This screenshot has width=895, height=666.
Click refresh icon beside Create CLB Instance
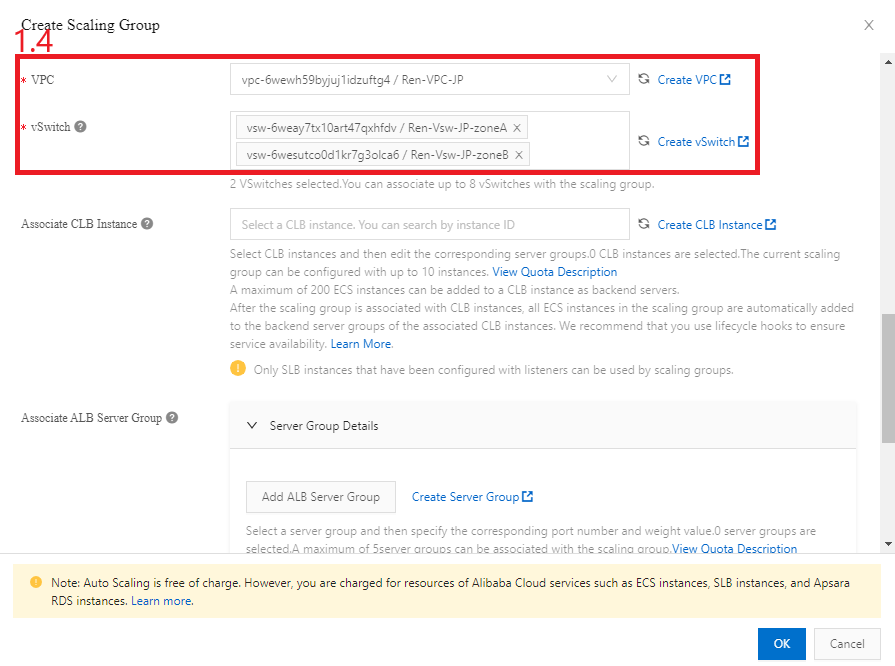click(x=644, y=224)
